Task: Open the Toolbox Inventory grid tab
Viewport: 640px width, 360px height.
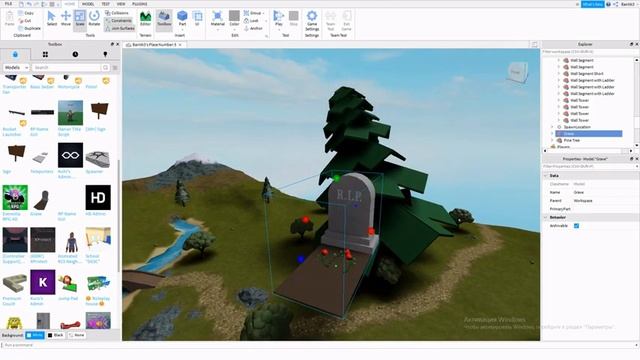Action: pyautogui.click(x=45, y=54)
